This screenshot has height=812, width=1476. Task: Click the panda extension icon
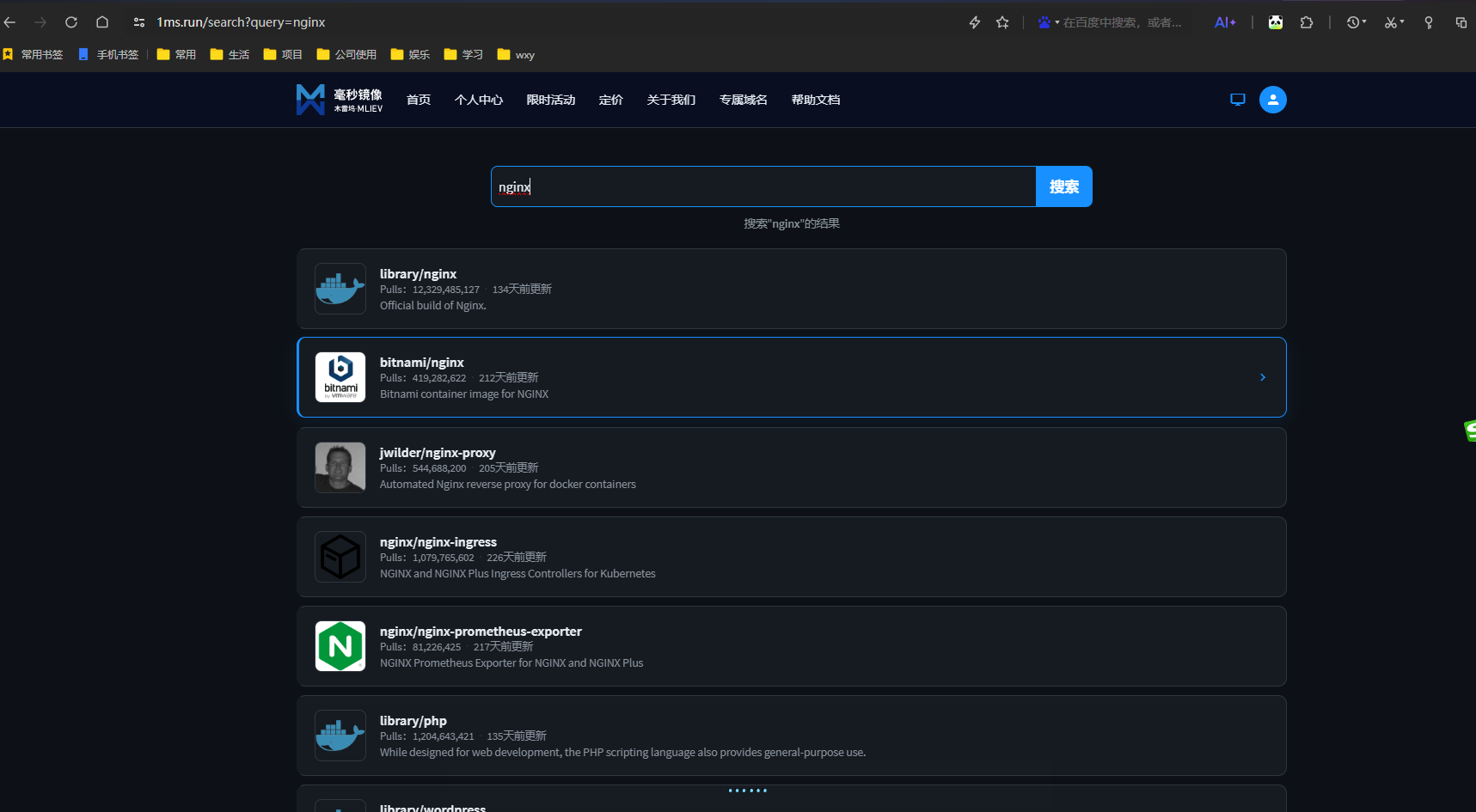(x=1276, y=22)
